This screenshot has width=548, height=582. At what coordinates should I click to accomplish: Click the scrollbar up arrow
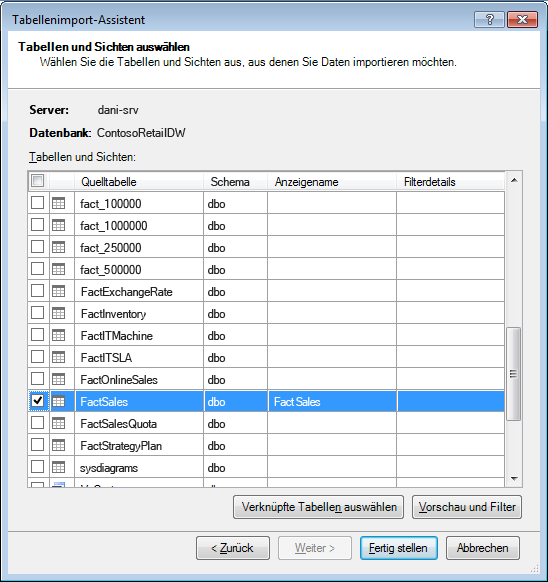[514, 180]
